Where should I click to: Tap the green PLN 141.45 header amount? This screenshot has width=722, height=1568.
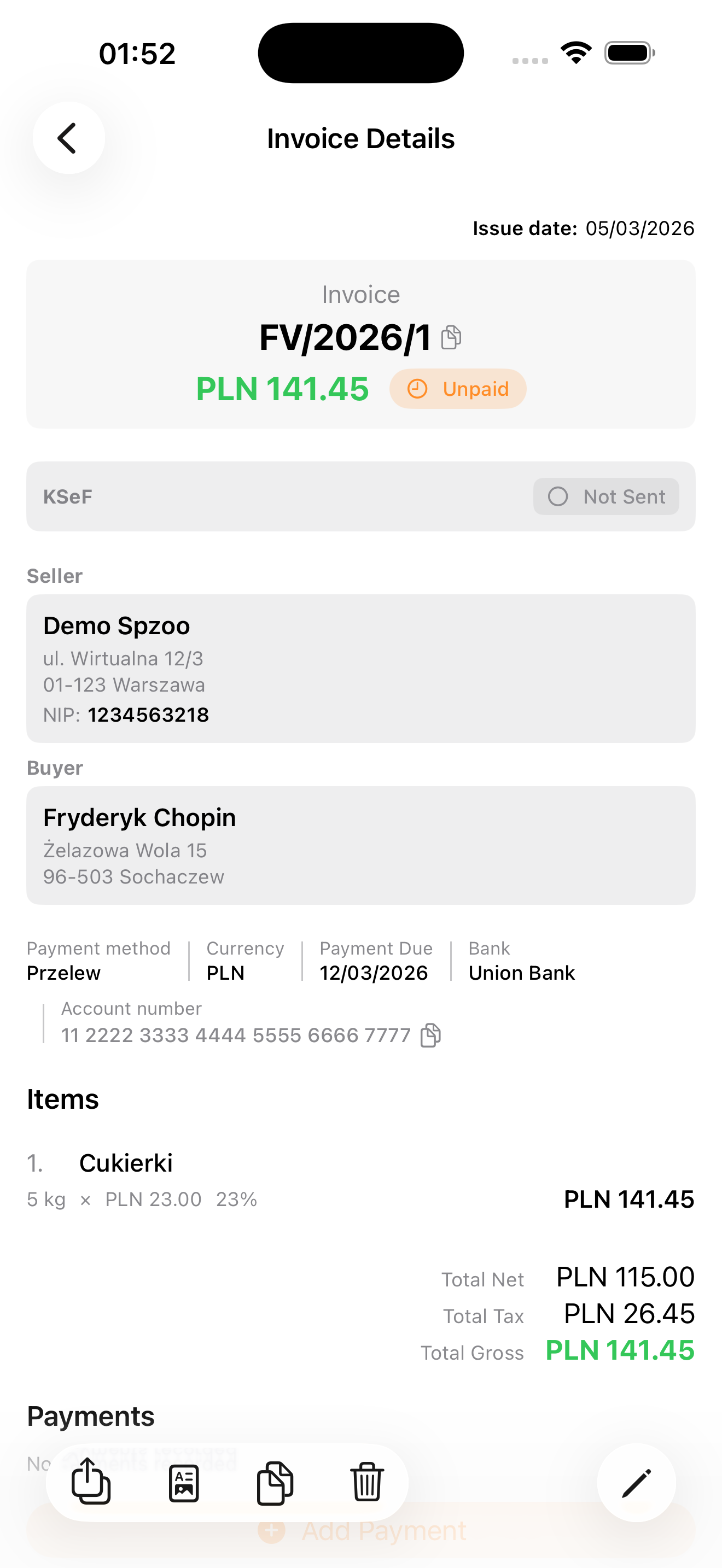pyautogui.click(x=282, y=388)
